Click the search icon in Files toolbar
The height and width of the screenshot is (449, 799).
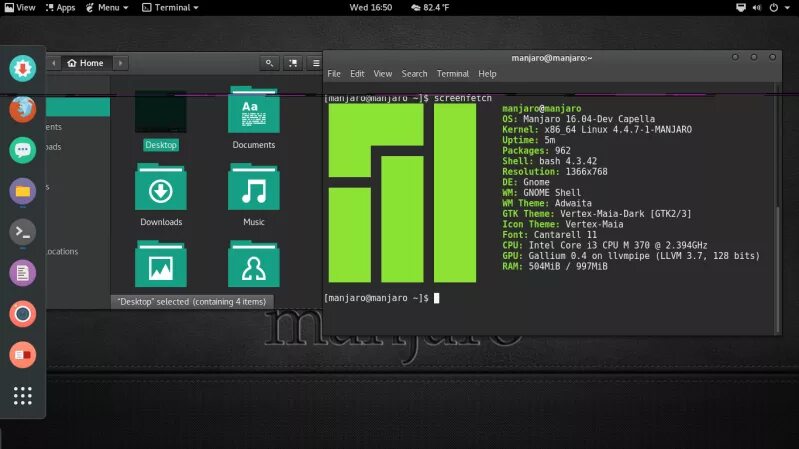pos(269,63)
